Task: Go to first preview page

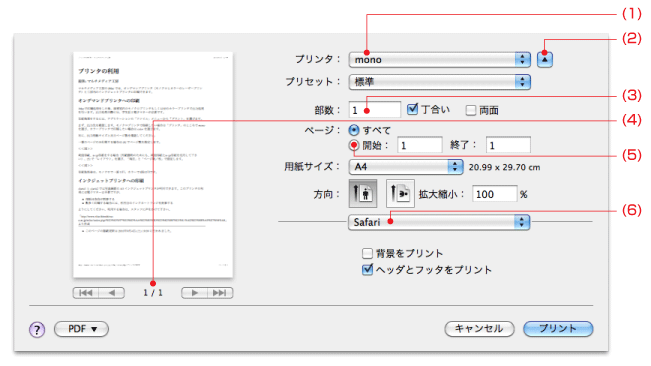Action: [86, 293]
